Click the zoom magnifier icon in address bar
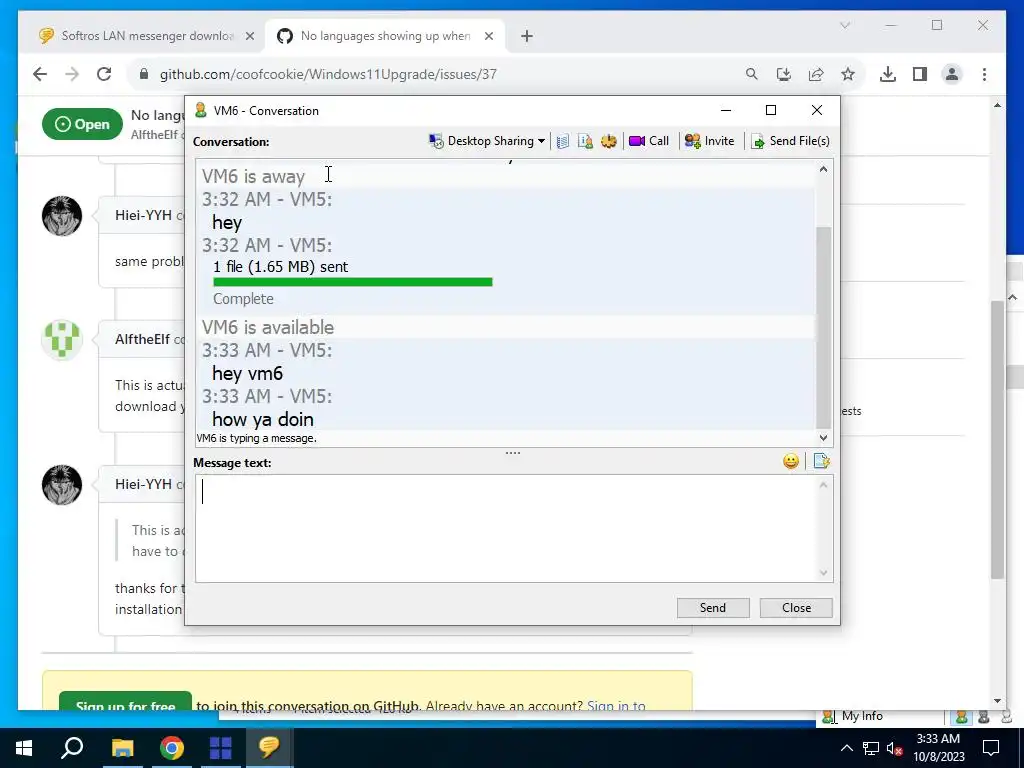Viewport: 1024px width, 768px height. (752, 74)
